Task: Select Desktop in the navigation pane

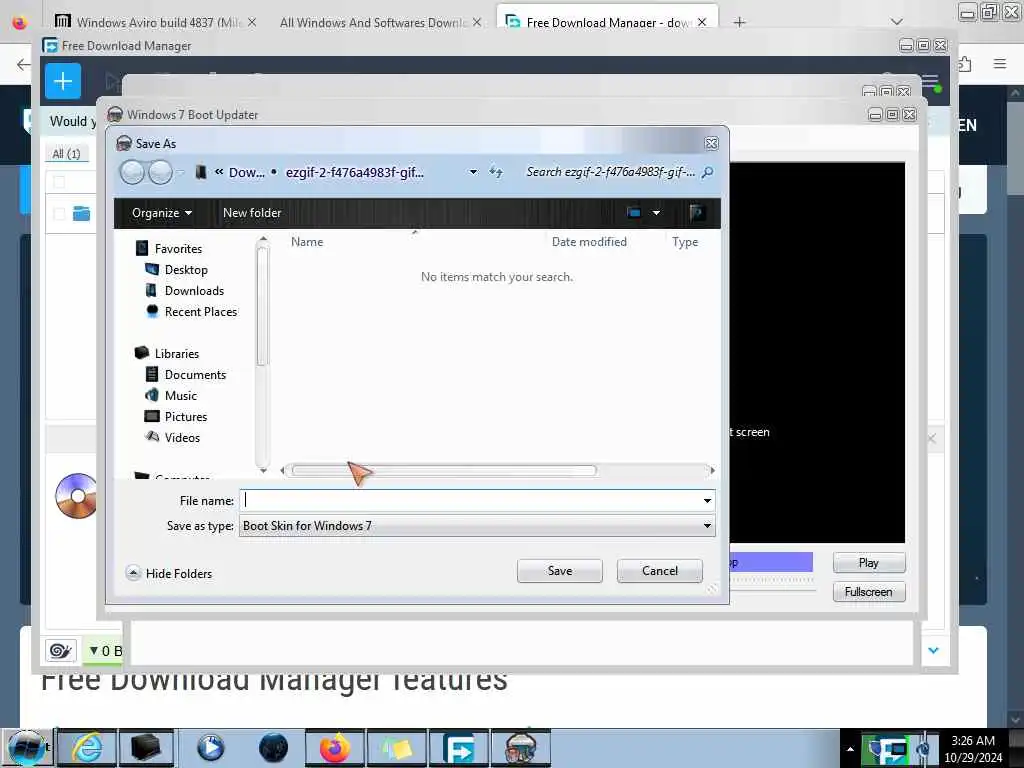Action: 176,270
